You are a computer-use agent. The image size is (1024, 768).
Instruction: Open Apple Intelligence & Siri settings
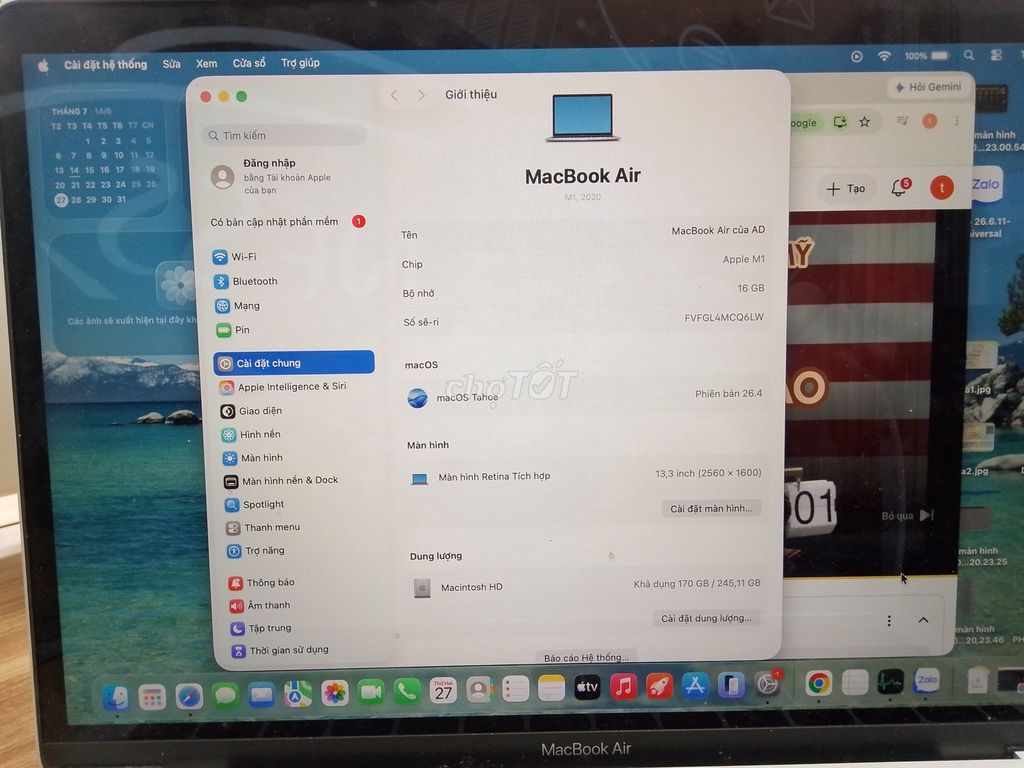[283, 387]
